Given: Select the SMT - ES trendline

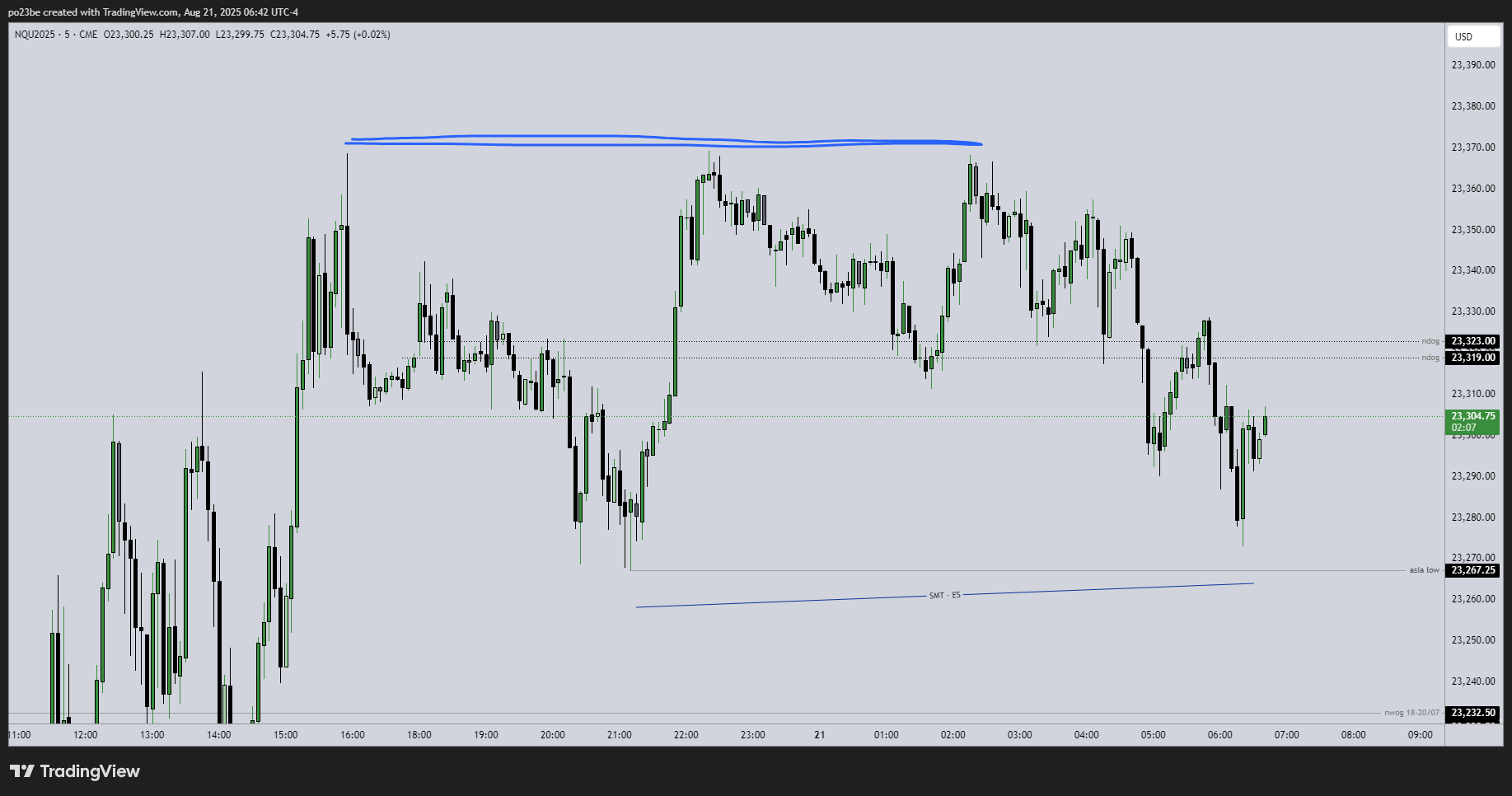Looking at the screenshot, I should coord(943,596).
